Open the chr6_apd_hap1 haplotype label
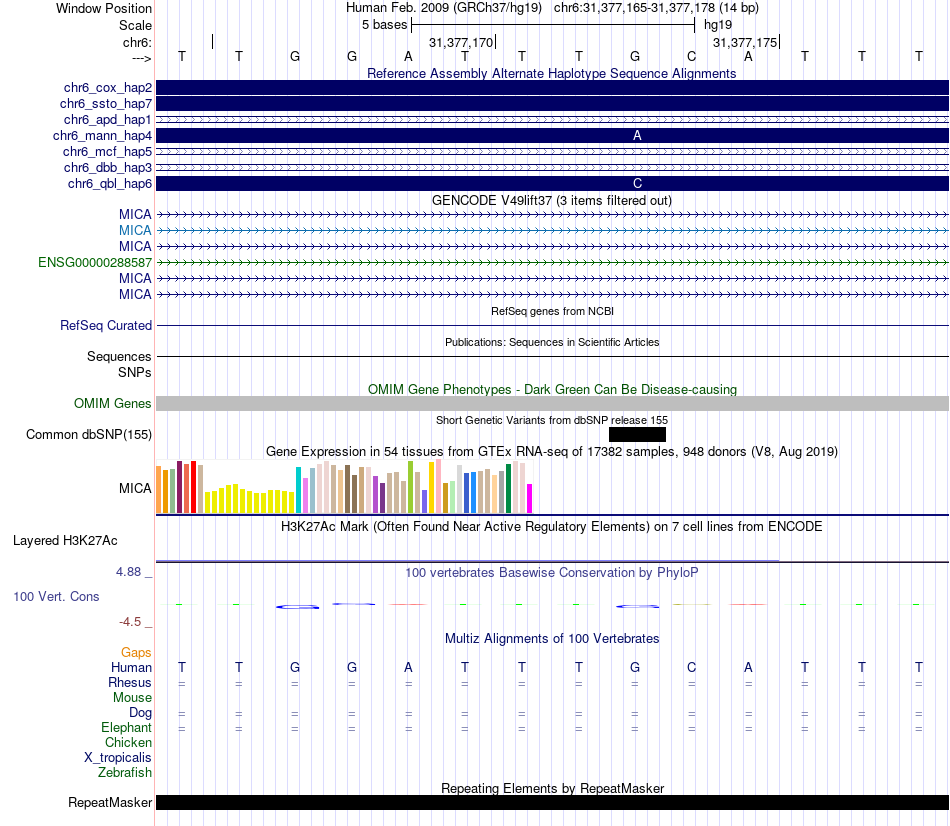This screenshot has height=826, width=950. (108, 120)
